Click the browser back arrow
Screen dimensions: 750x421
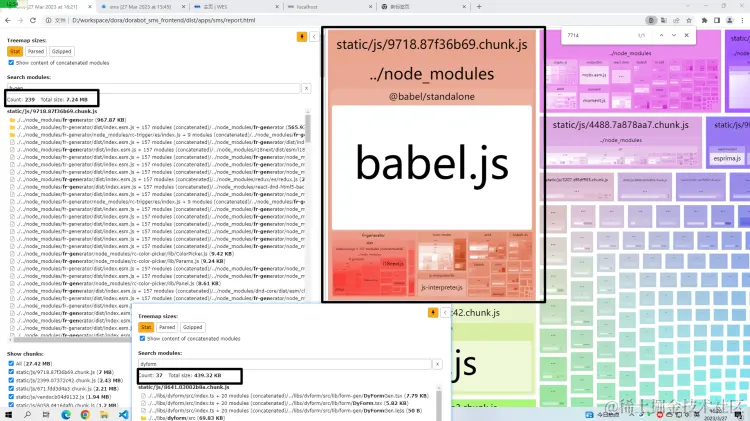[8, 20]
